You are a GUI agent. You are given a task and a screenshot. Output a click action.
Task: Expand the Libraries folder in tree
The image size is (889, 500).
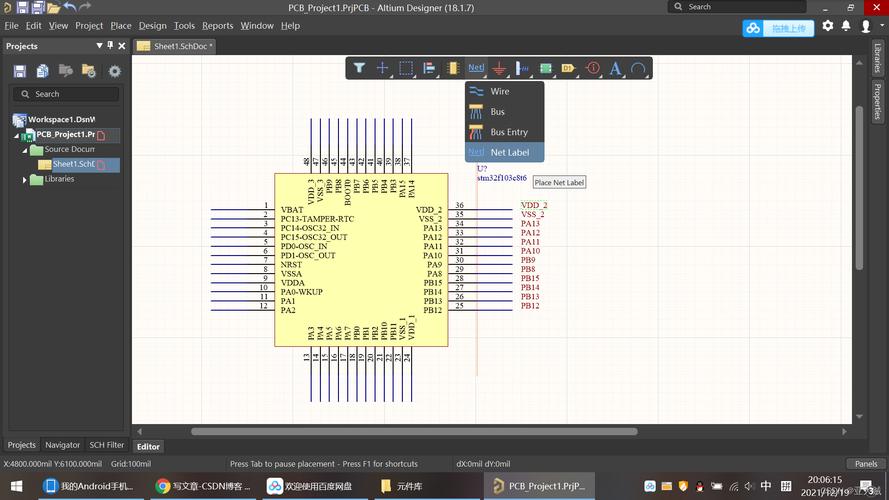coord(25,180)
